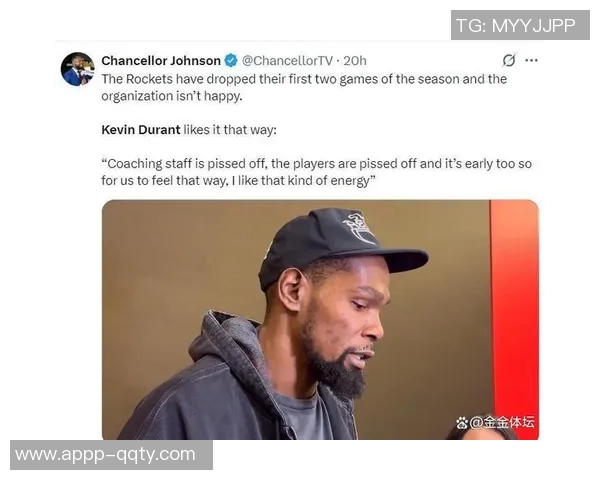Open the @ChancellorTV handle link

click(x=287, y=60)
